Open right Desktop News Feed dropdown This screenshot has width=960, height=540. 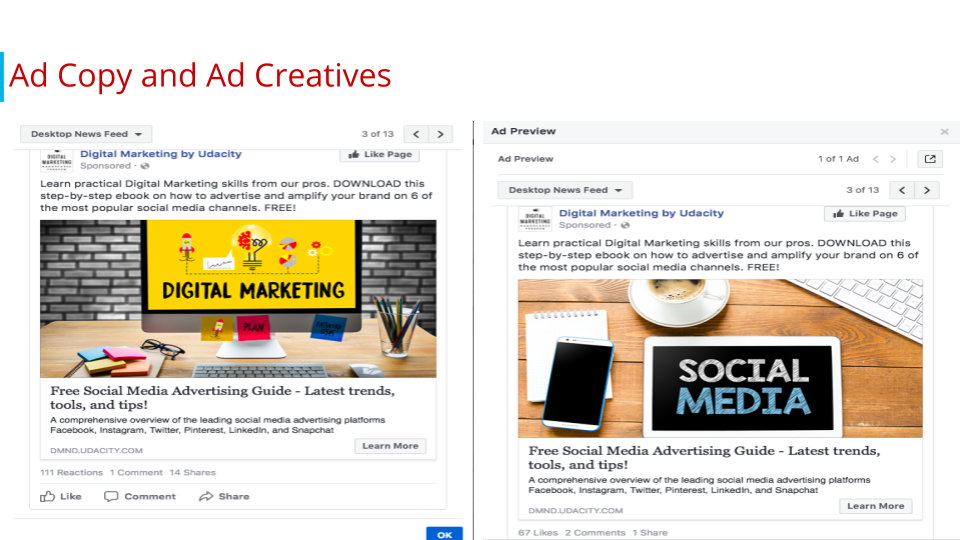[564, 190]
